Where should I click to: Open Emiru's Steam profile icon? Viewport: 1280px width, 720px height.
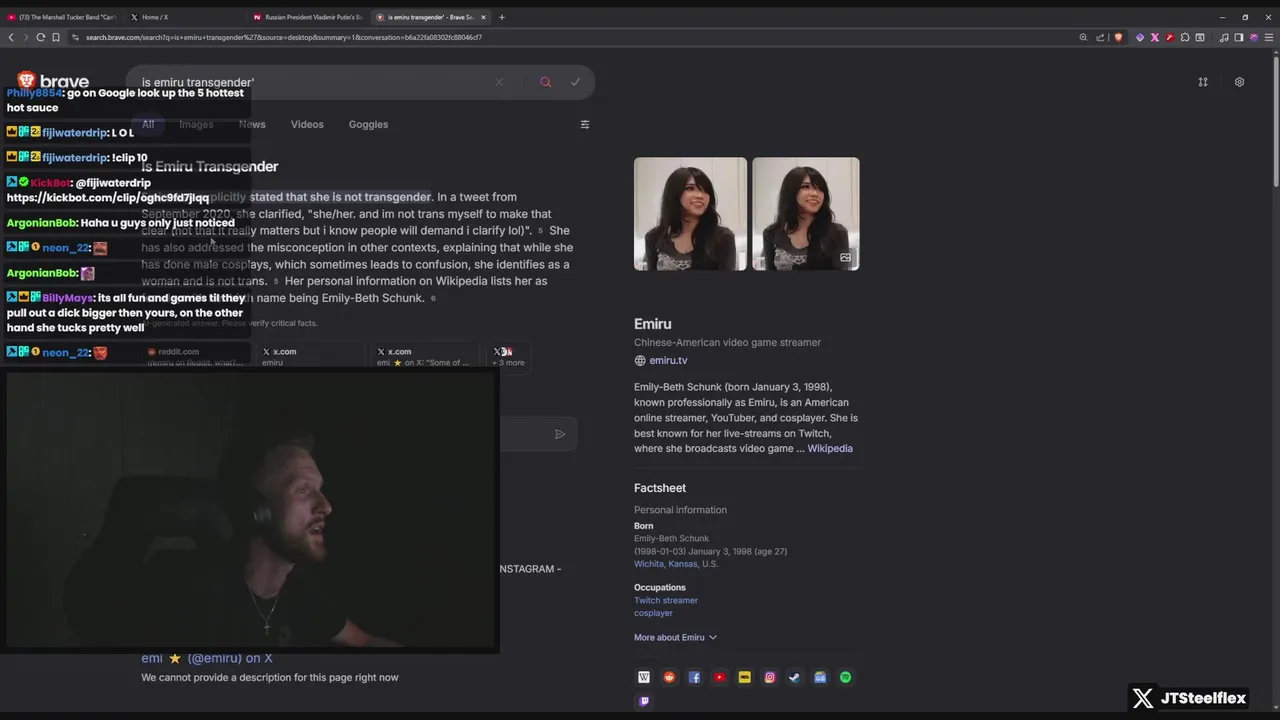794,677
